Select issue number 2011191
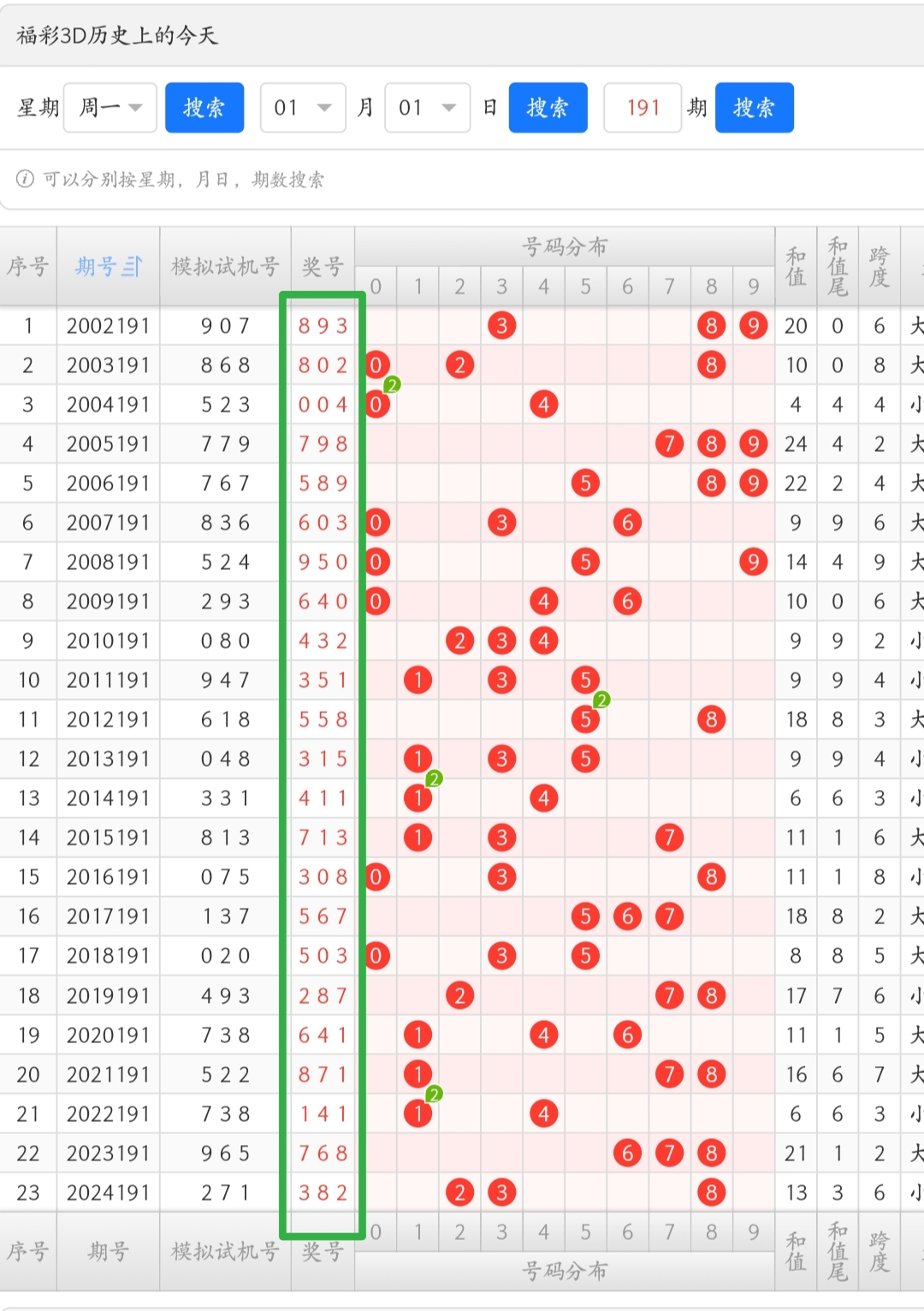This screenshot has height=1311, width=924. click(108, 680)
